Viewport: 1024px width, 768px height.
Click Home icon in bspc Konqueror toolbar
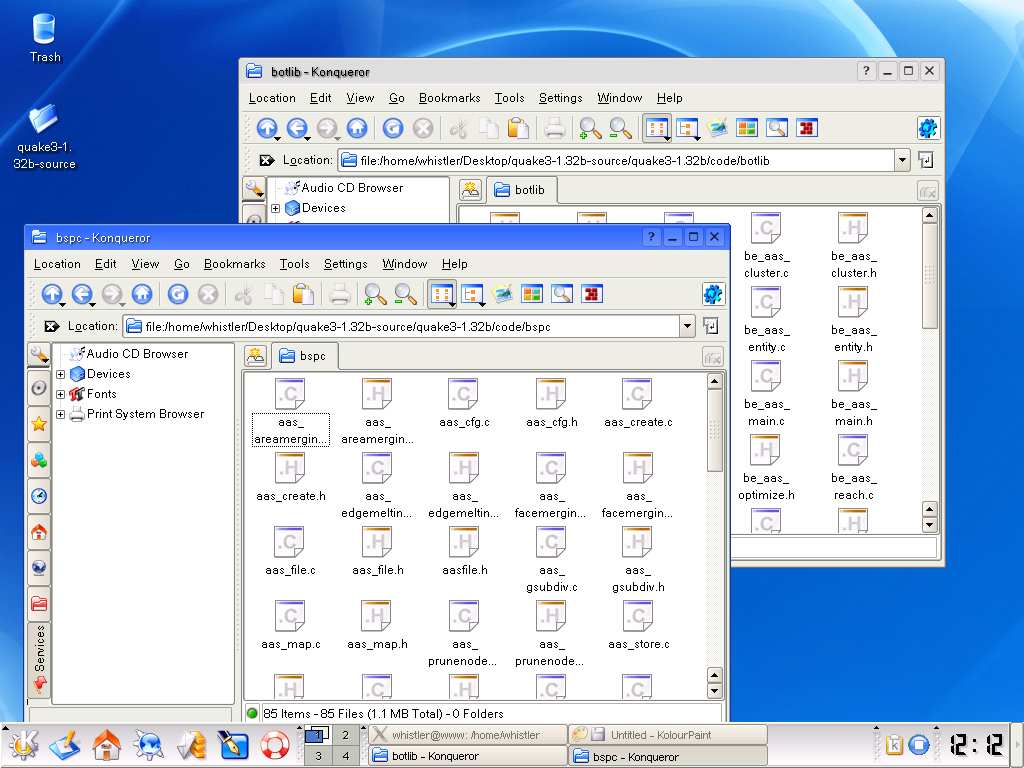(x=142, y=295)
